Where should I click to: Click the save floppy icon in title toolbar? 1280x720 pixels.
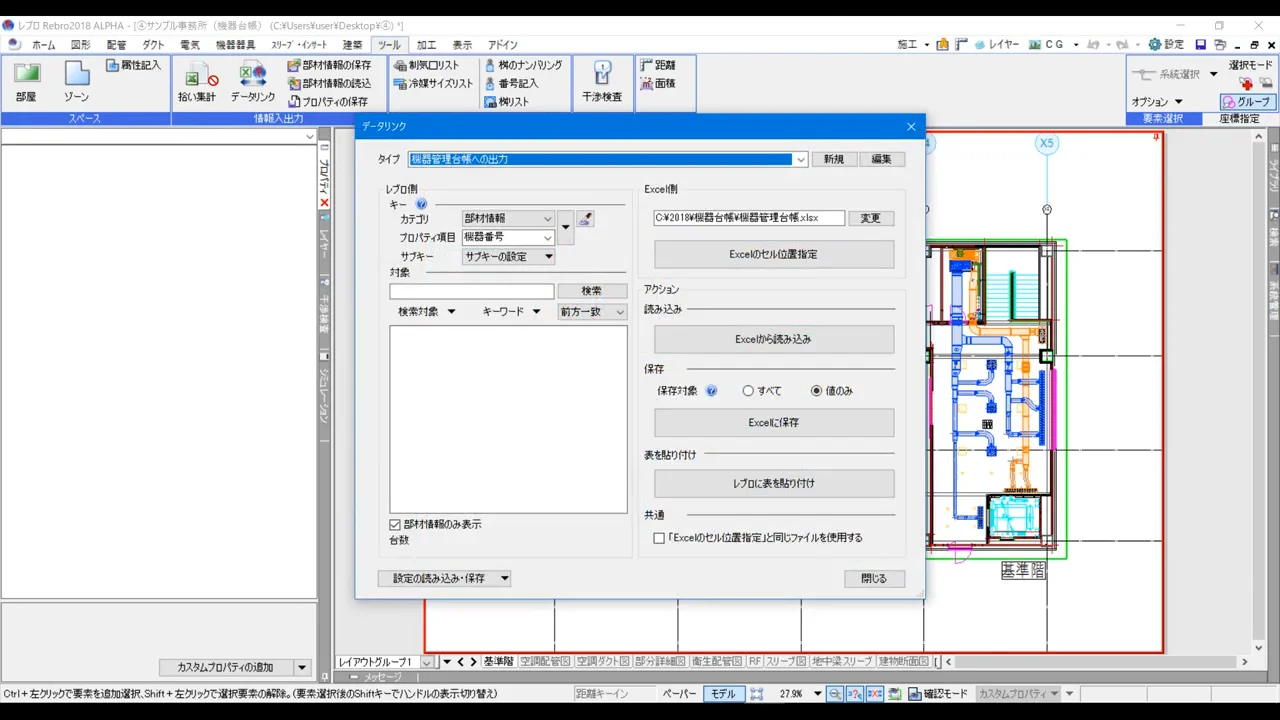pyautogui.click(x=1201, y=45)
